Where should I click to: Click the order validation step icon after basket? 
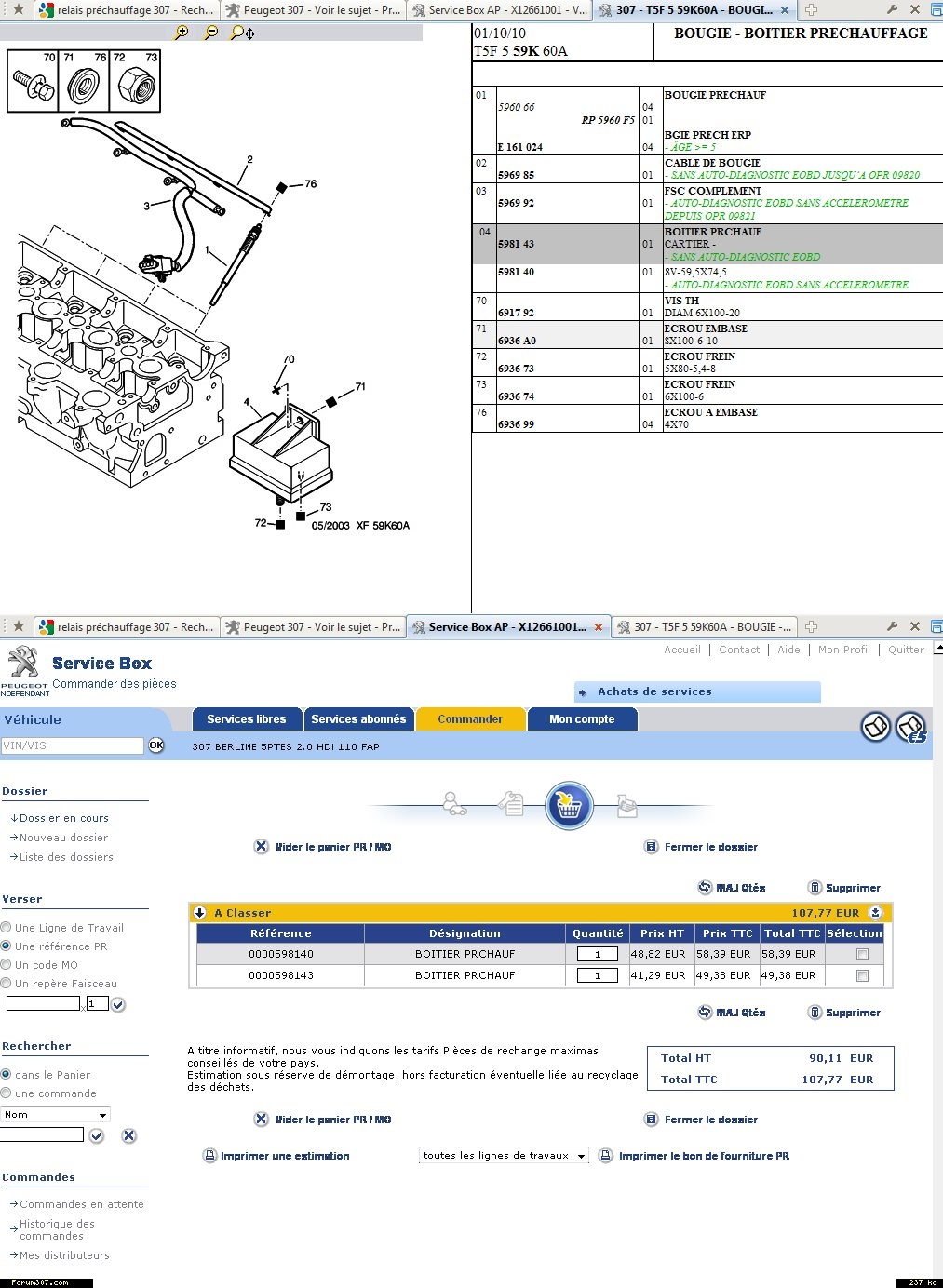tap(627, 805)
